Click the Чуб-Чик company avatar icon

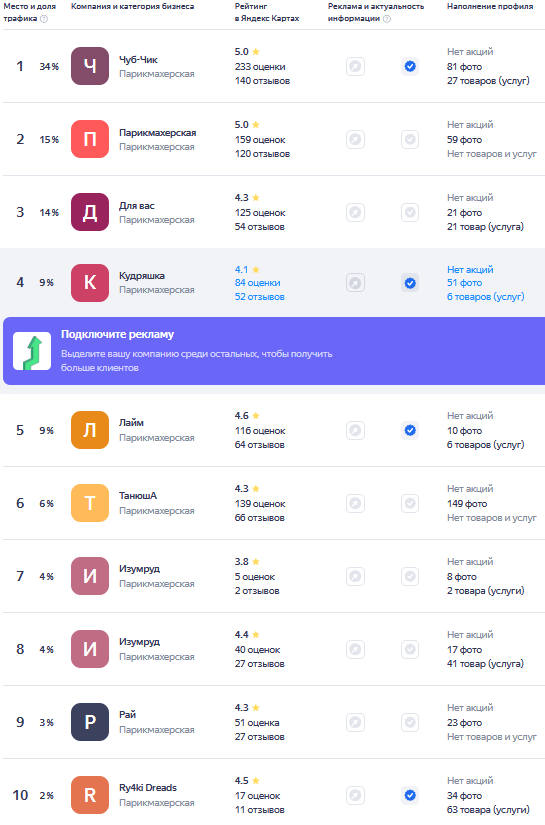pos(90,66)
